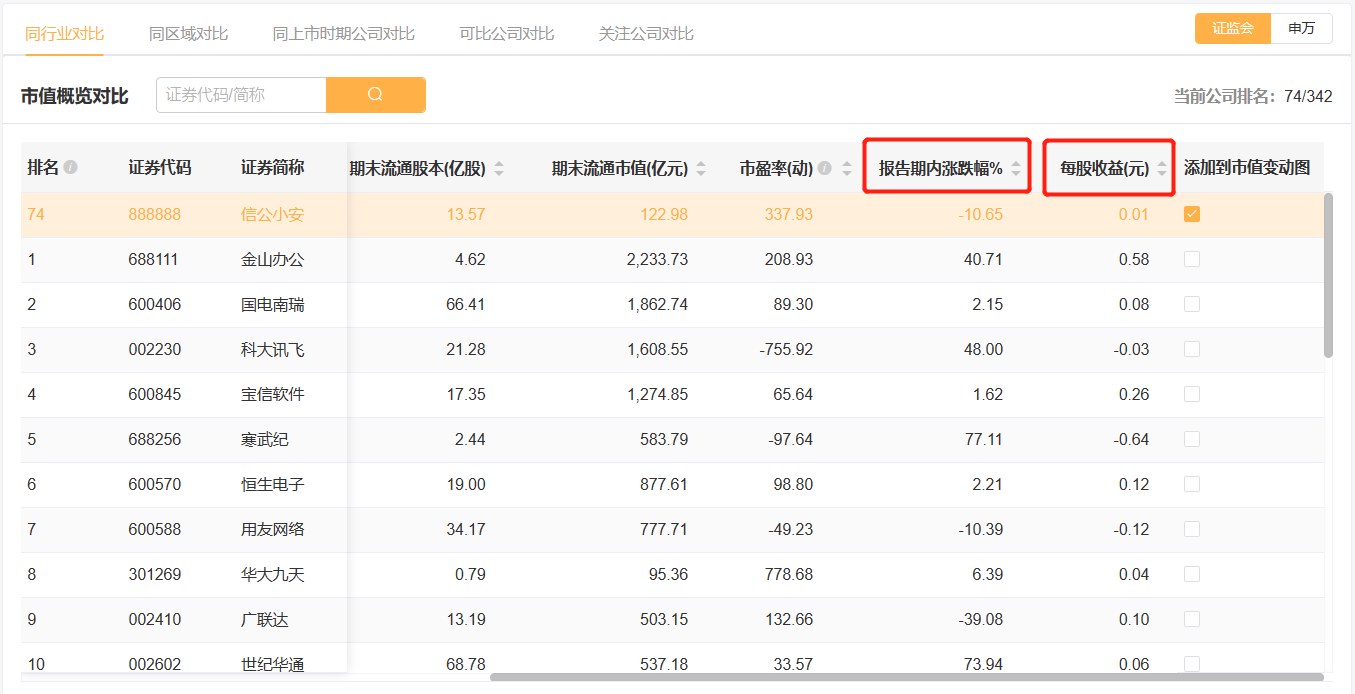Click the P/E value -755.92

tap(786, 349)
